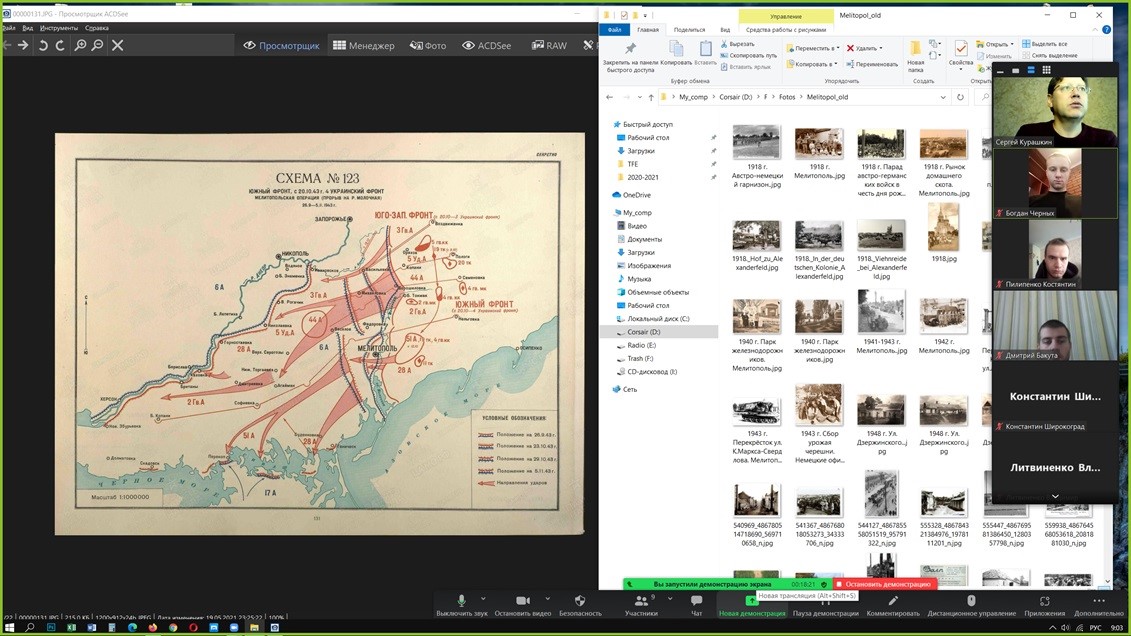Switch to ACDSee Менеджер mode tab
Screen dimensions: 1131x636
tap(364, 45)
